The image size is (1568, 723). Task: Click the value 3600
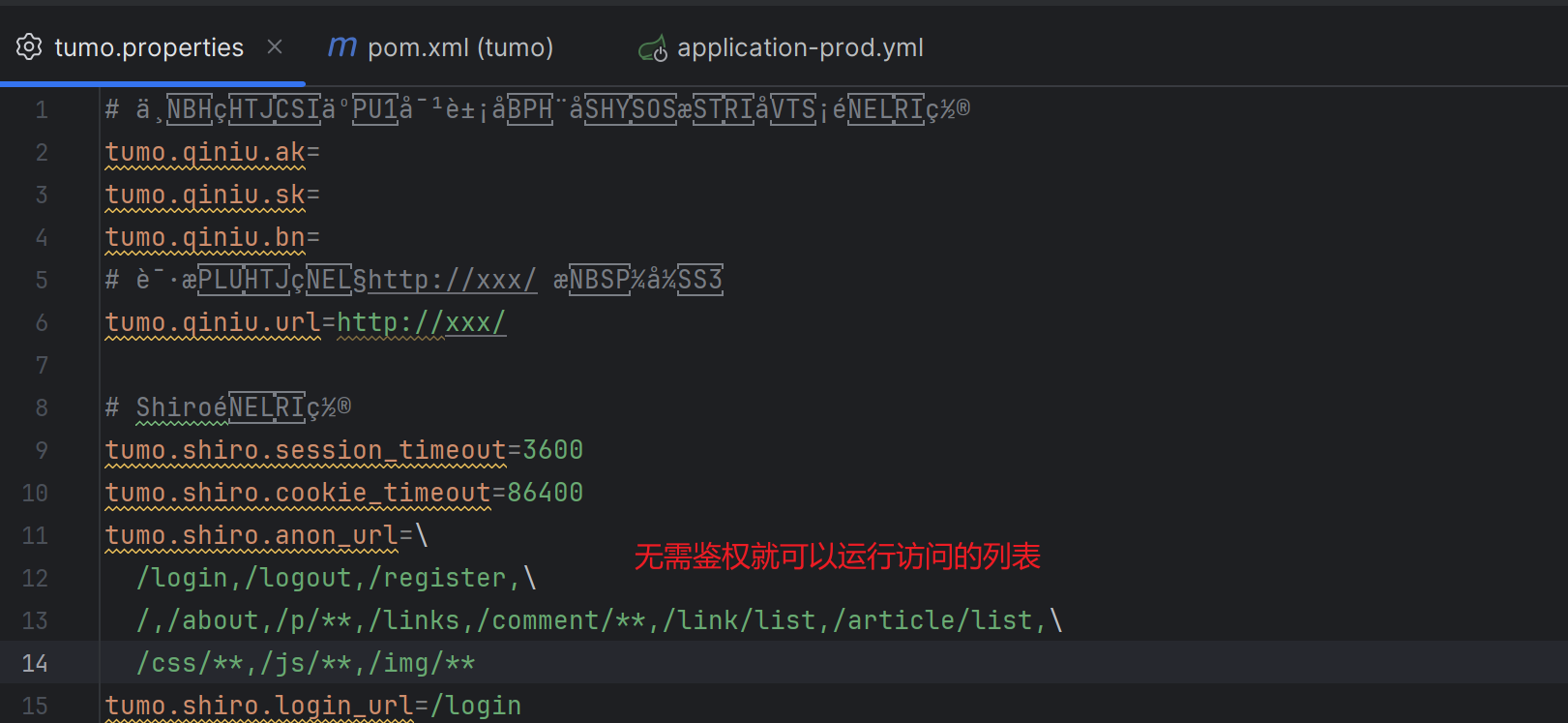coord(552,450)
